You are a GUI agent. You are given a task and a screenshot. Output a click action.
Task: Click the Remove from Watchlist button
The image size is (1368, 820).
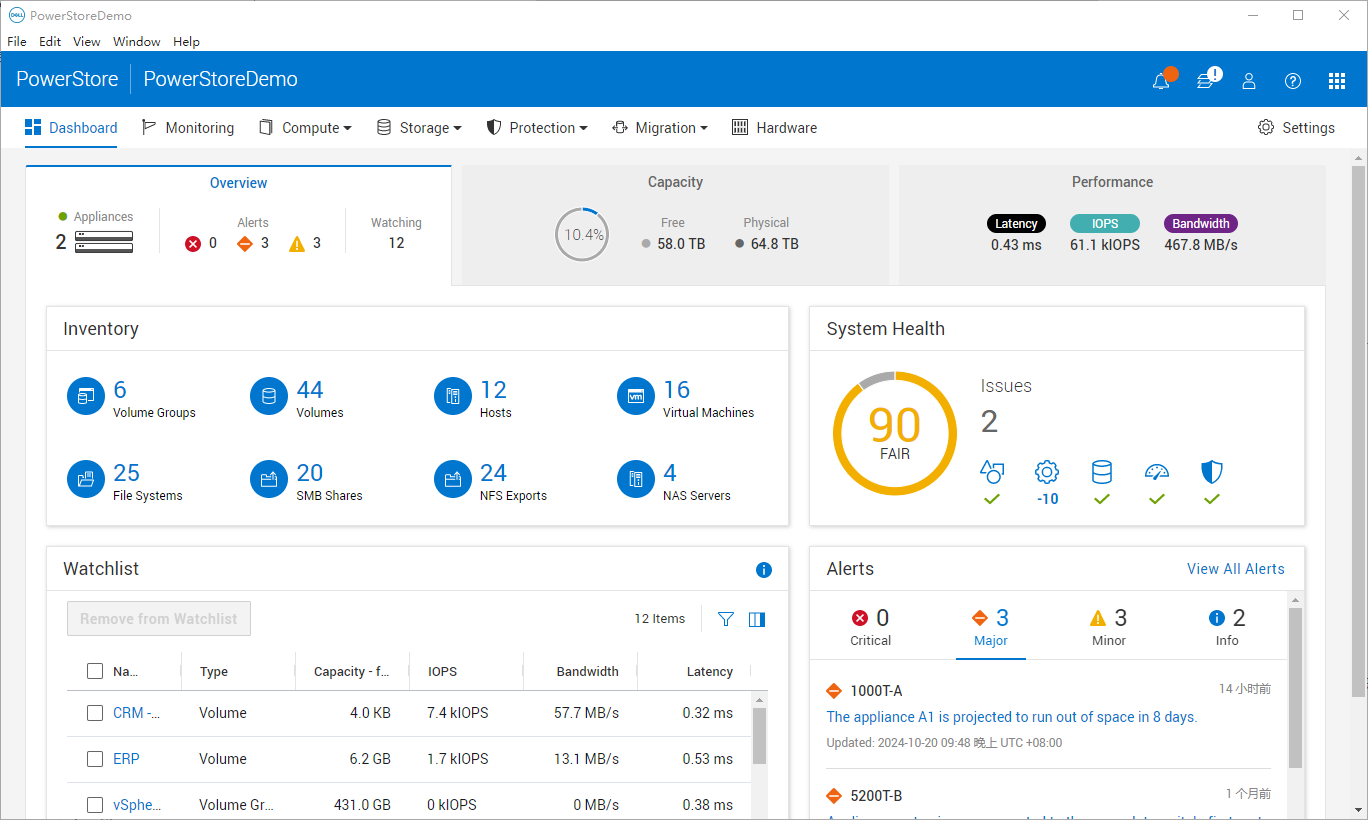tap(159, 619)
